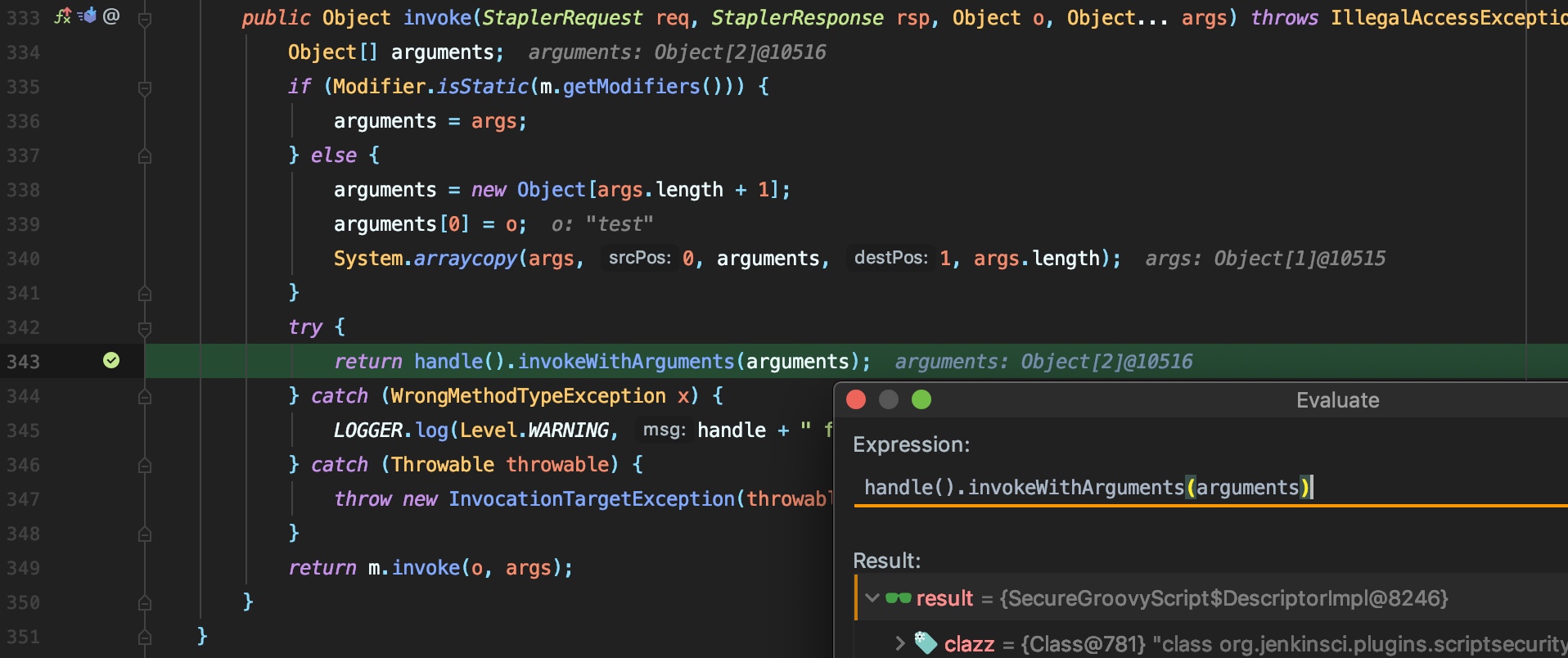The image size is (1568, 658).
Task: Click the fold end marker on line 350
Action: [x=145, y=602]
